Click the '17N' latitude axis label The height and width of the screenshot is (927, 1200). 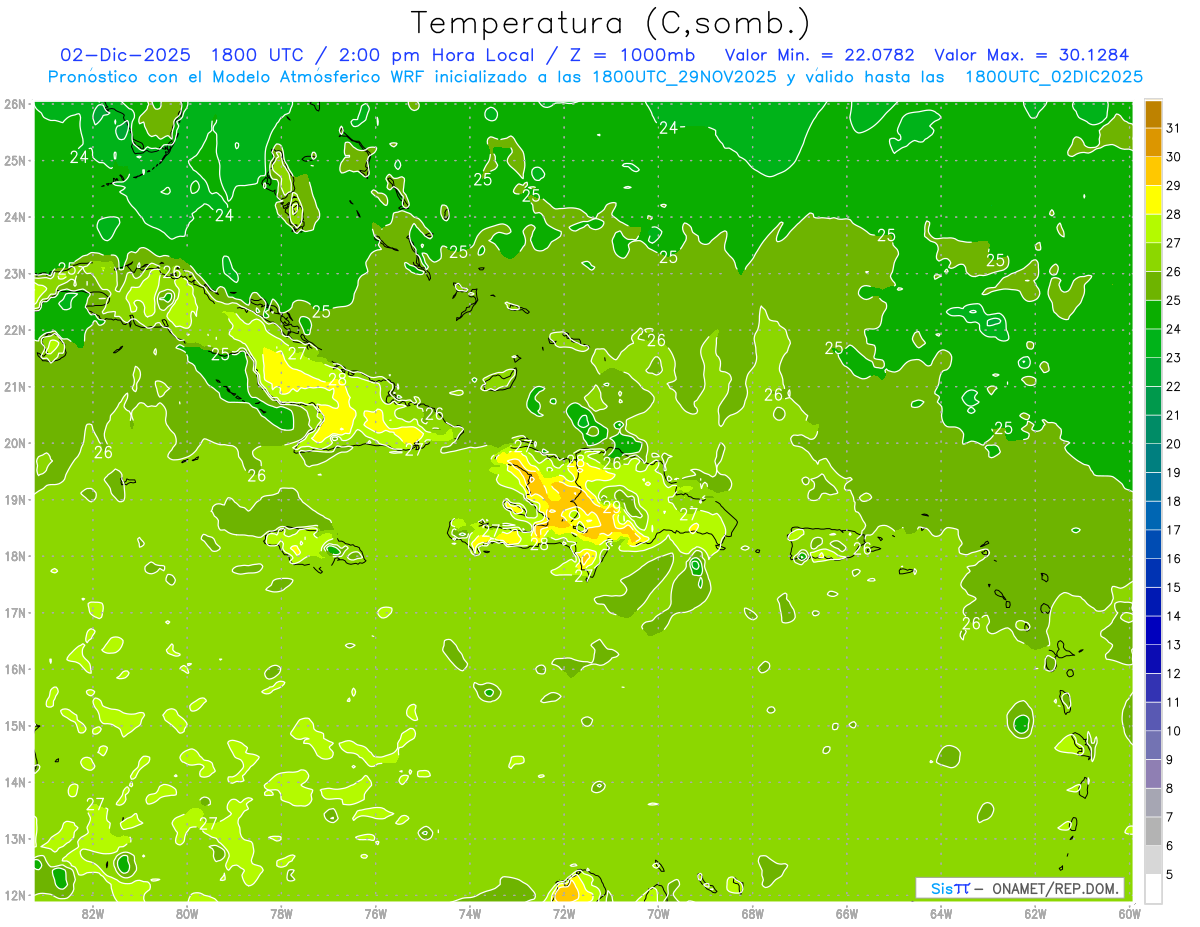pos(14,612)
